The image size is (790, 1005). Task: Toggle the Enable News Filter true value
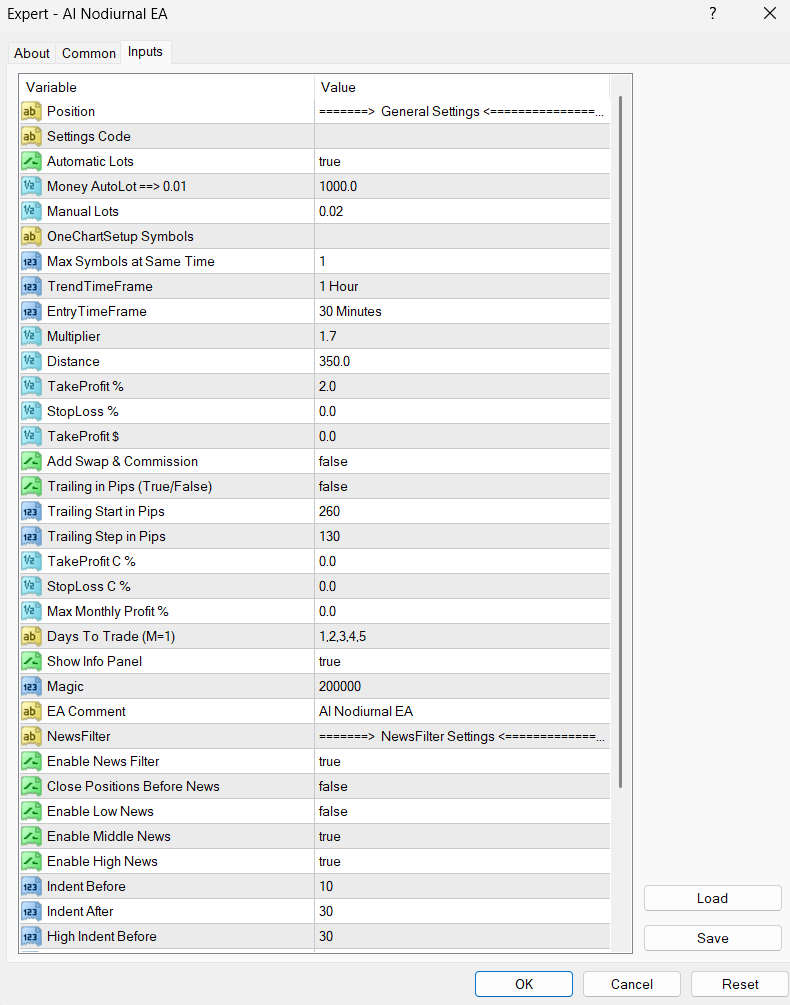(x=460, y=762)
